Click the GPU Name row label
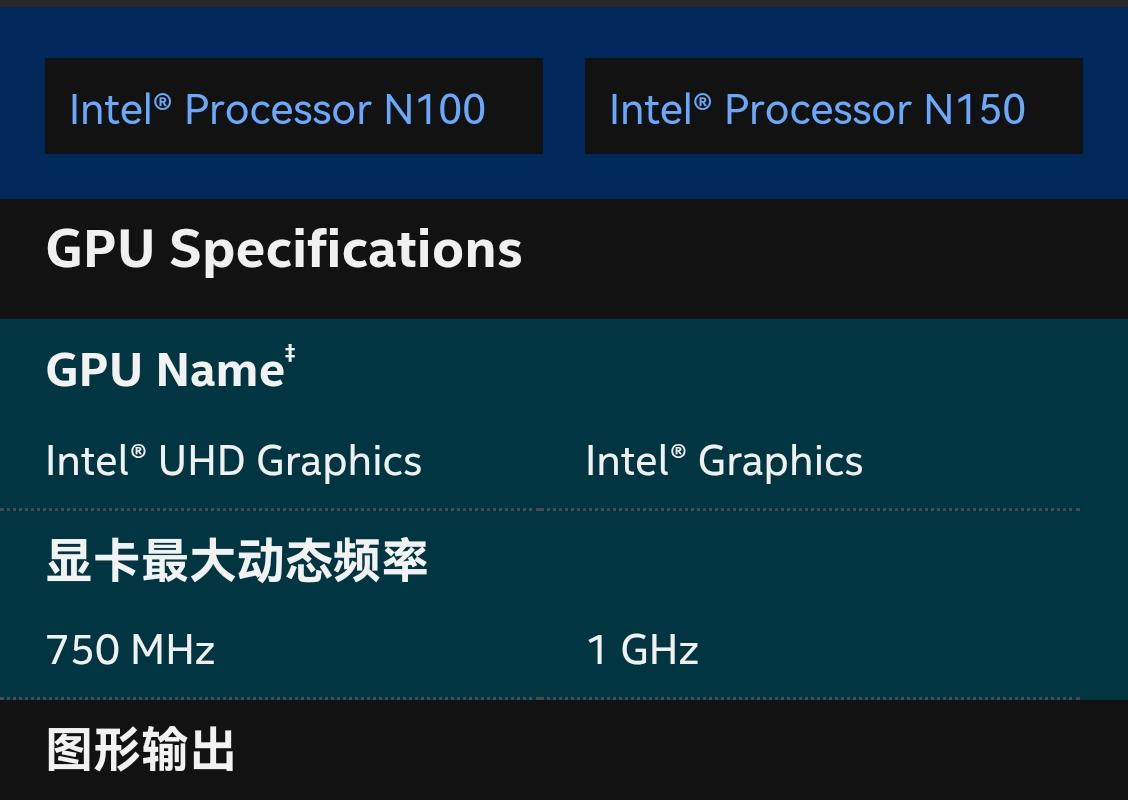Viewport: 1128px width, 800px height. pos(165,371)
